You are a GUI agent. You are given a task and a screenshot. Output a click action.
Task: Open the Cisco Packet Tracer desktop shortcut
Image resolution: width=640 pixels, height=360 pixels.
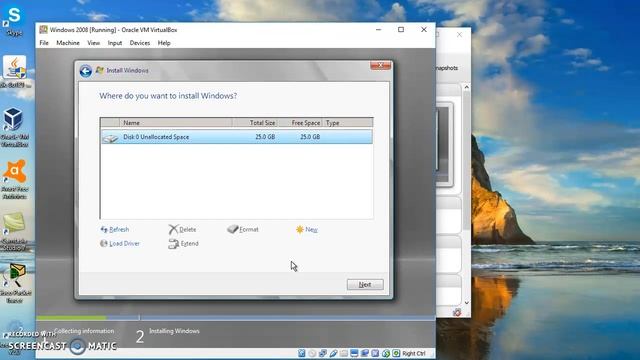15,283
